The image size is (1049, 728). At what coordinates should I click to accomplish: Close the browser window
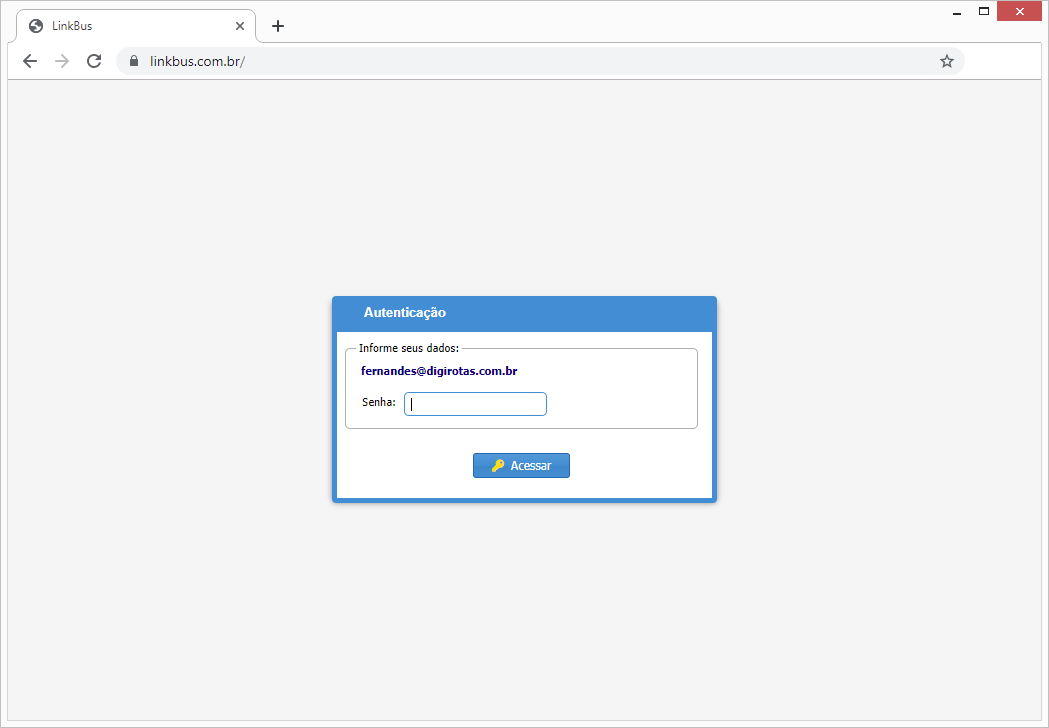1019,11
